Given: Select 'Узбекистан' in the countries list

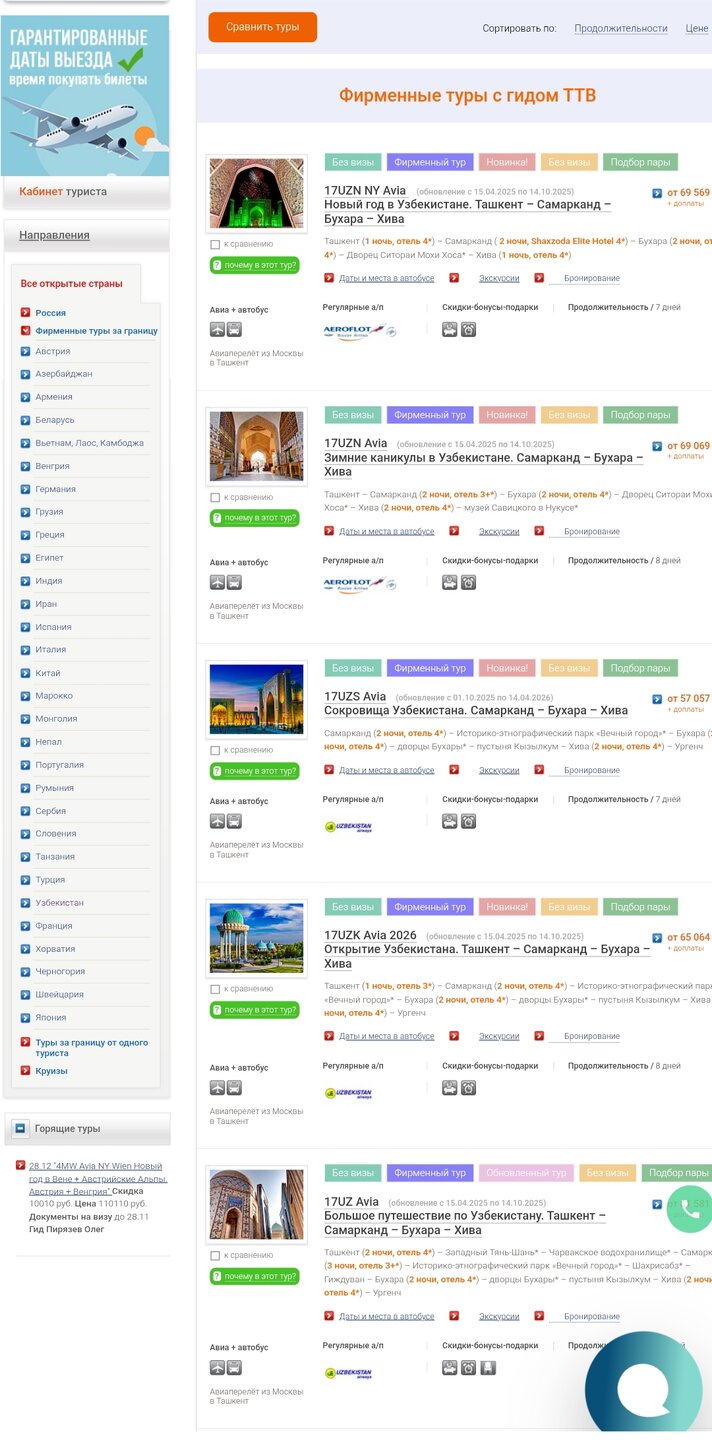Looking at the screenshot, I should [59, 903].
